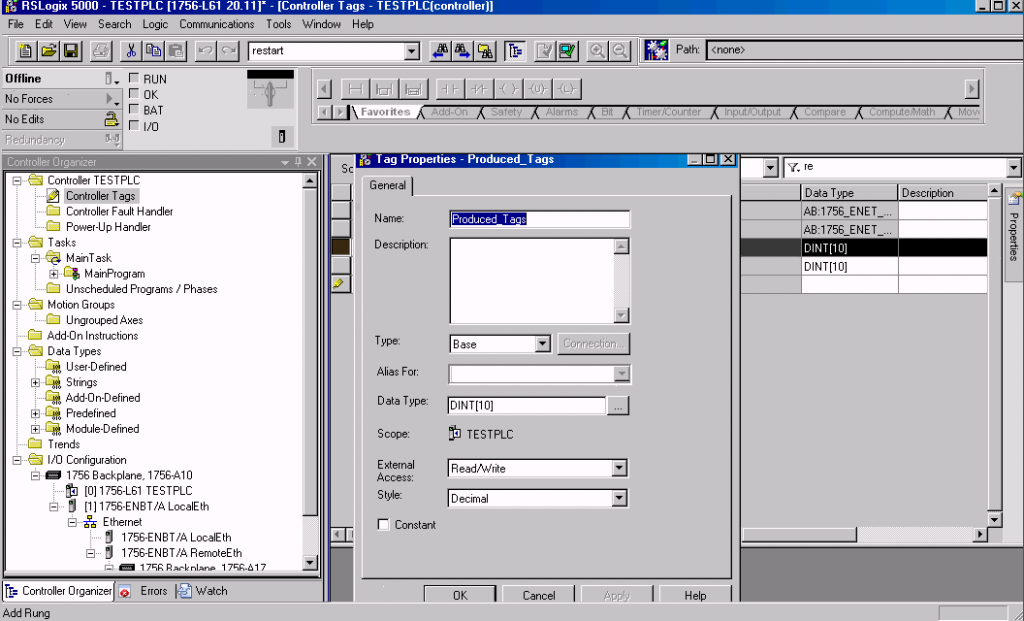The image size is (1024, 621).
Task: Click the RSWho network browse icon
Action: pyautogui.click(x=657, y=50)
